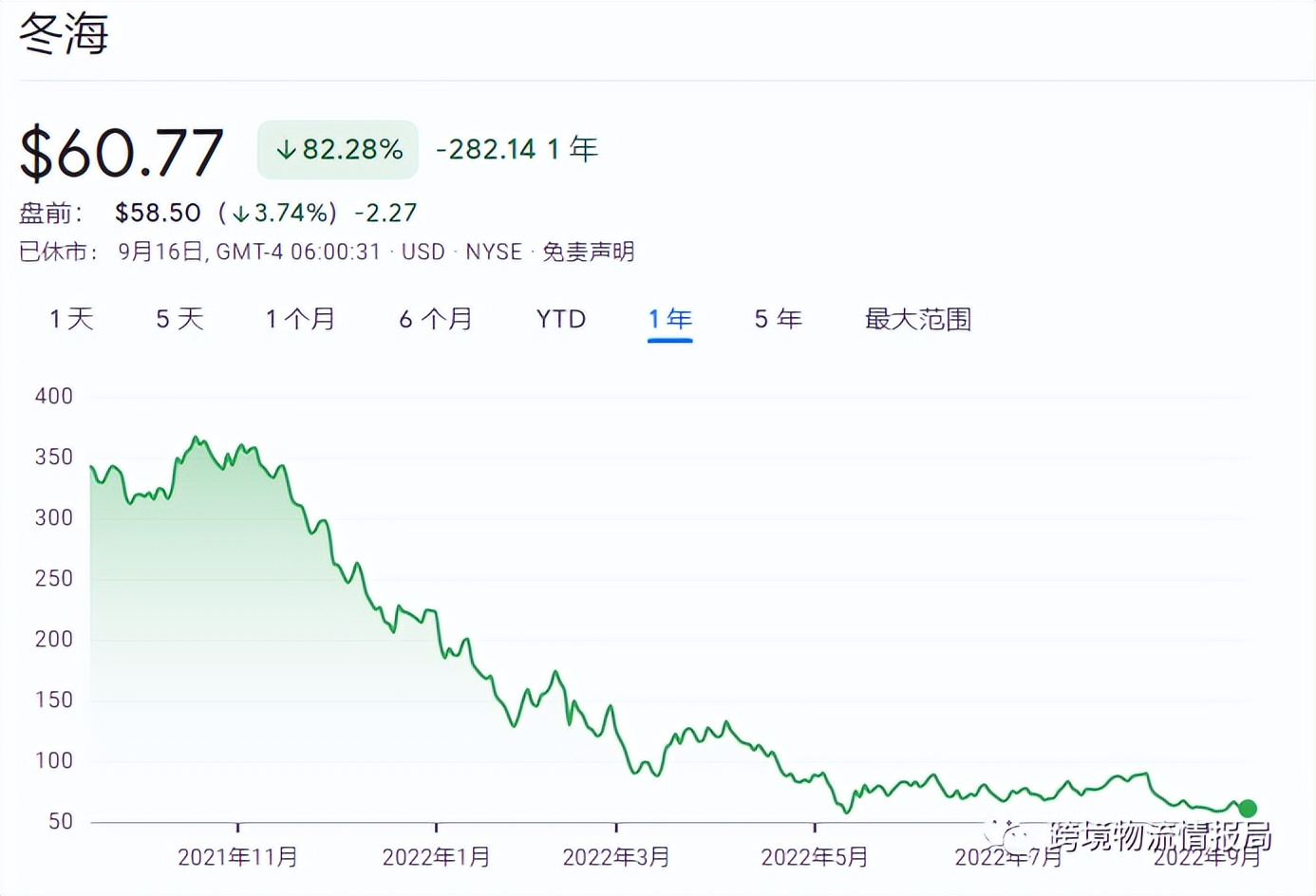Select the 6个月 chart view

click(436, 320)
